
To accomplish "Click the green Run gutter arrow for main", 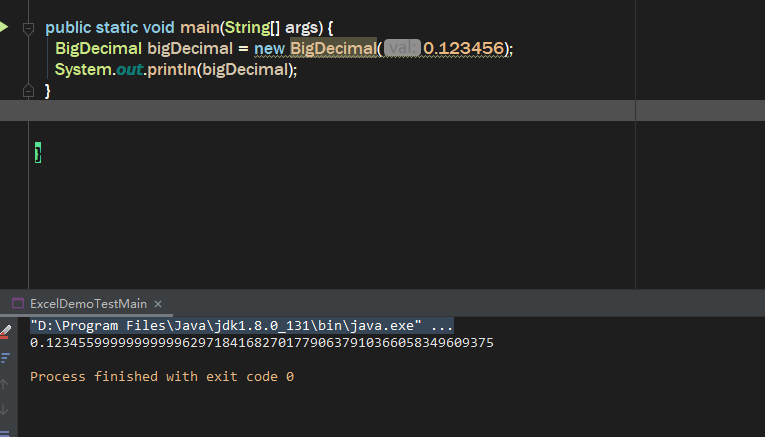I will (x=4, y=27).
